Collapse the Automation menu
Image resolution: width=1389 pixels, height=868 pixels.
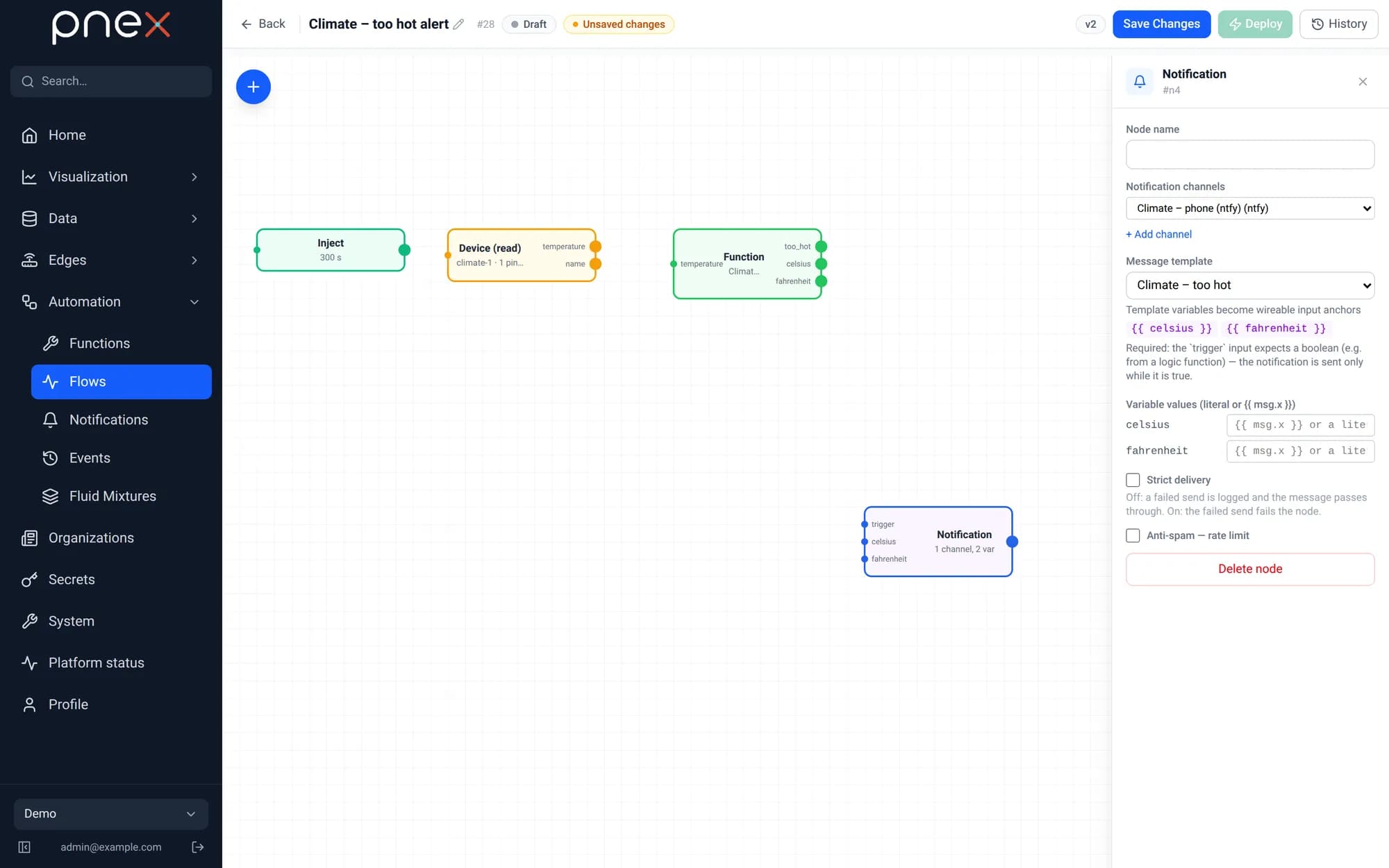click(x=111, y=302)
